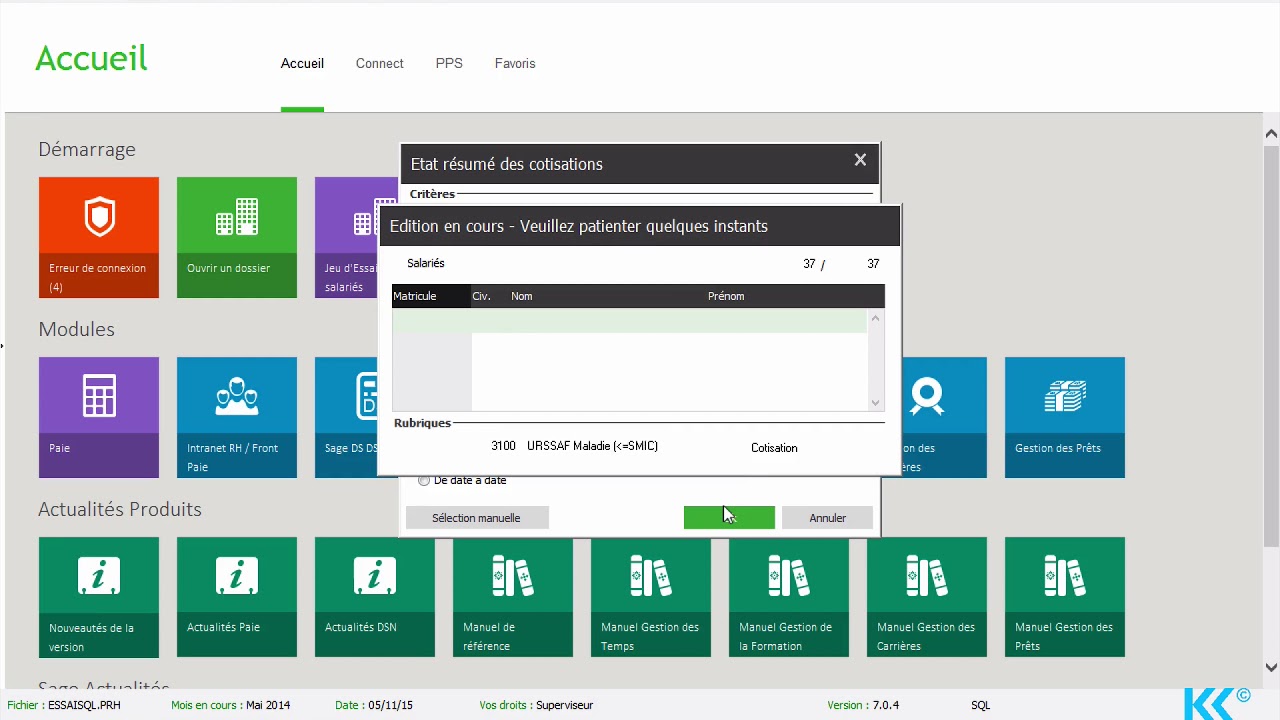Click the SQL status bar label
The width and height of the screenshot is (1280, 720).
(980, 705)
